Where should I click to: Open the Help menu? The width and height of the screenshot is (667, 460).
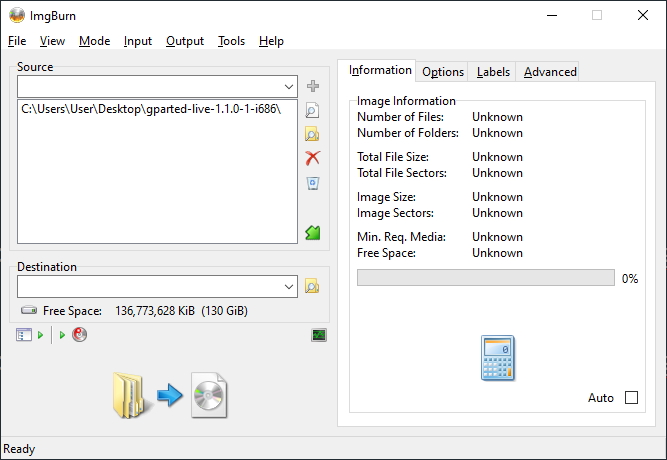click(x=271, y=41)
